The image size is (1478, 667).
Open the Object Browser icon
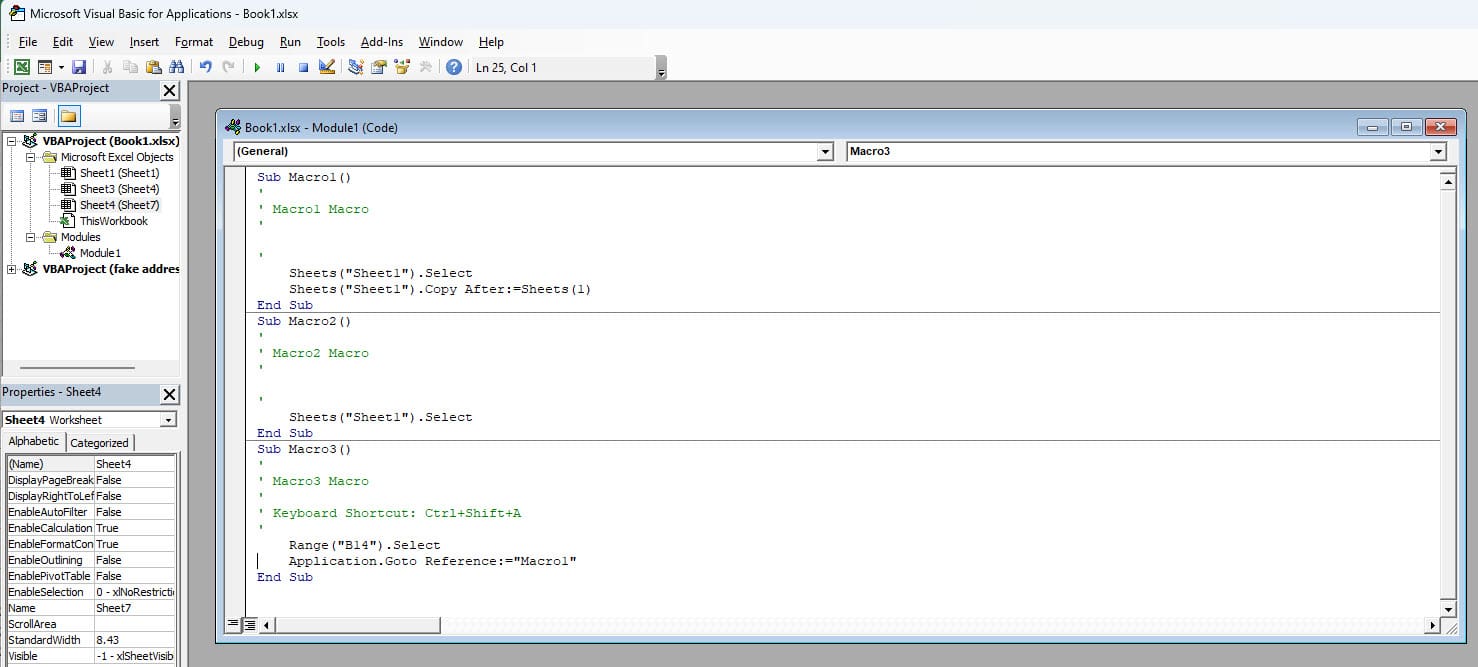pos(402,67)
